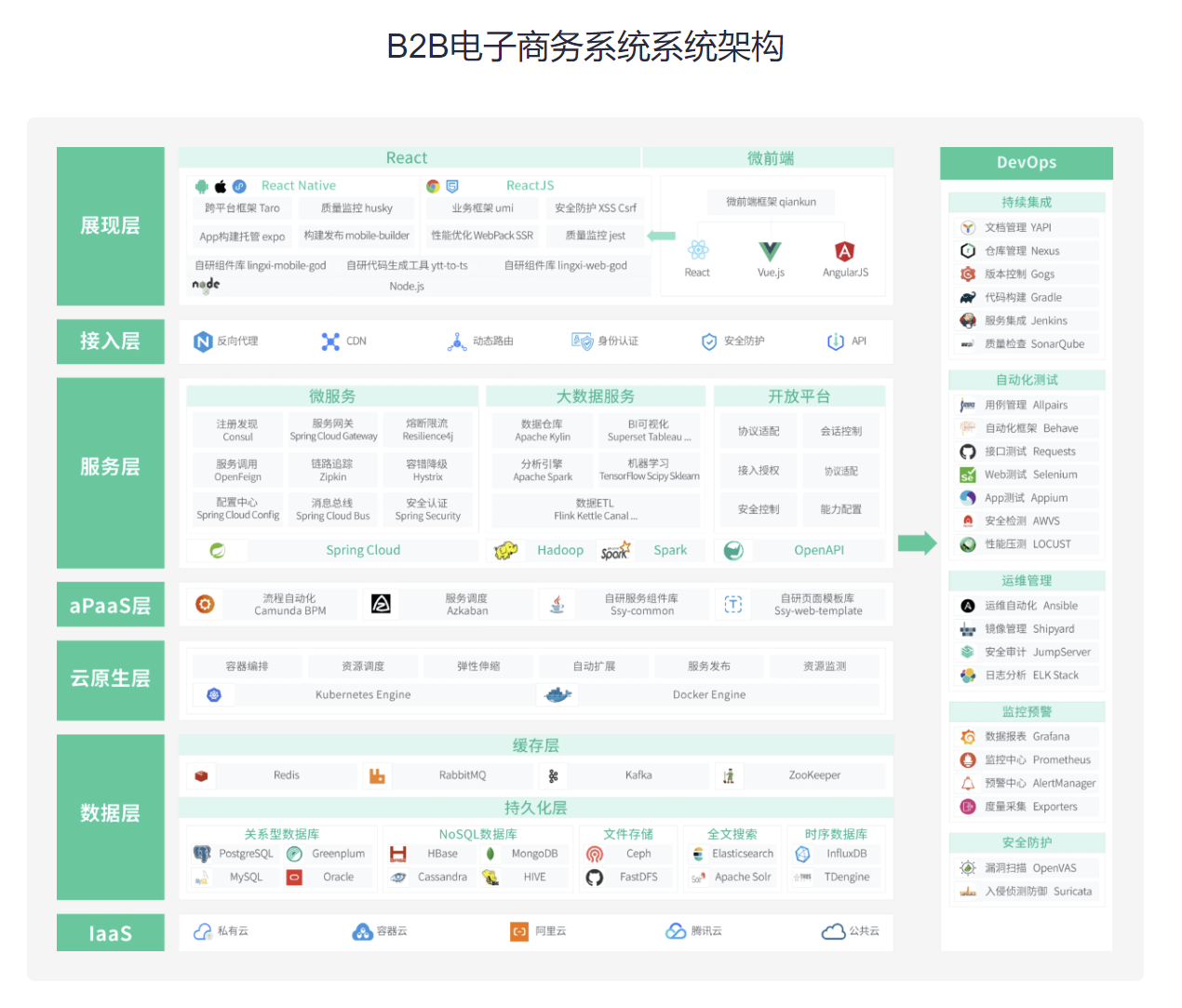Click the Spark logo icon
This screenshot has height=1008, width=1182.
615,550
